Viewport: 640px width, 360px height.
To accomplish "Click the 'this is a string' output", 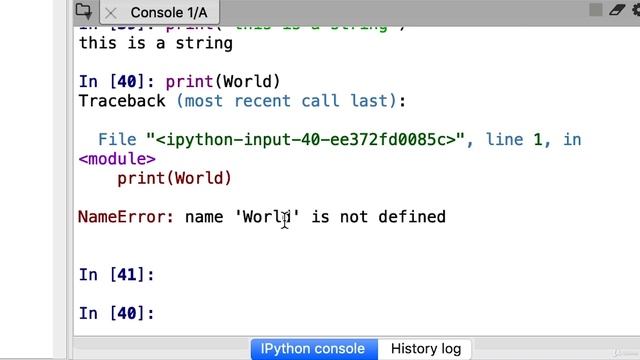I will pos(156,43).
